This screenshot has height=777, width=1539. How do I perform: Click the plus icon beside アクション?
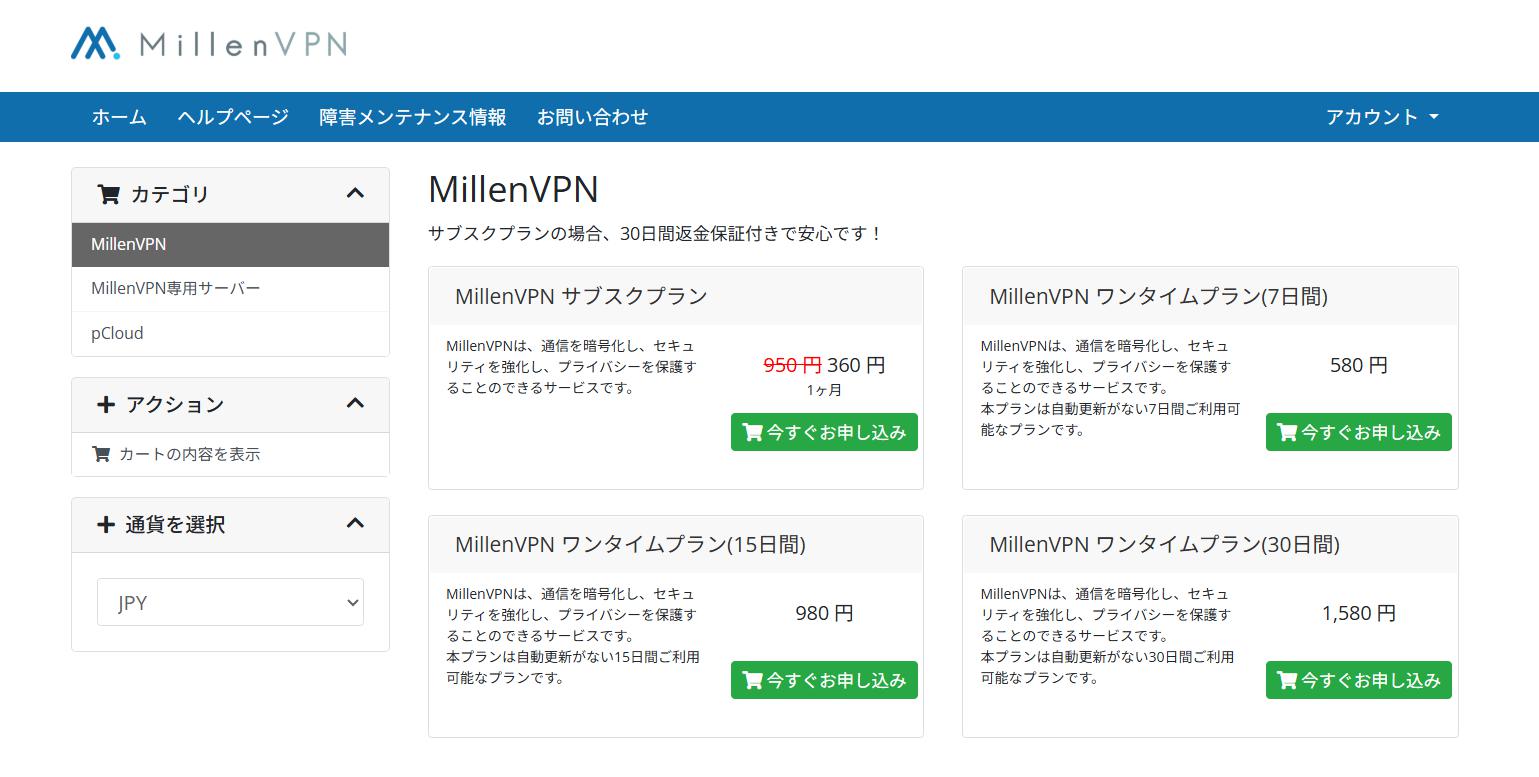click(106, 404)
